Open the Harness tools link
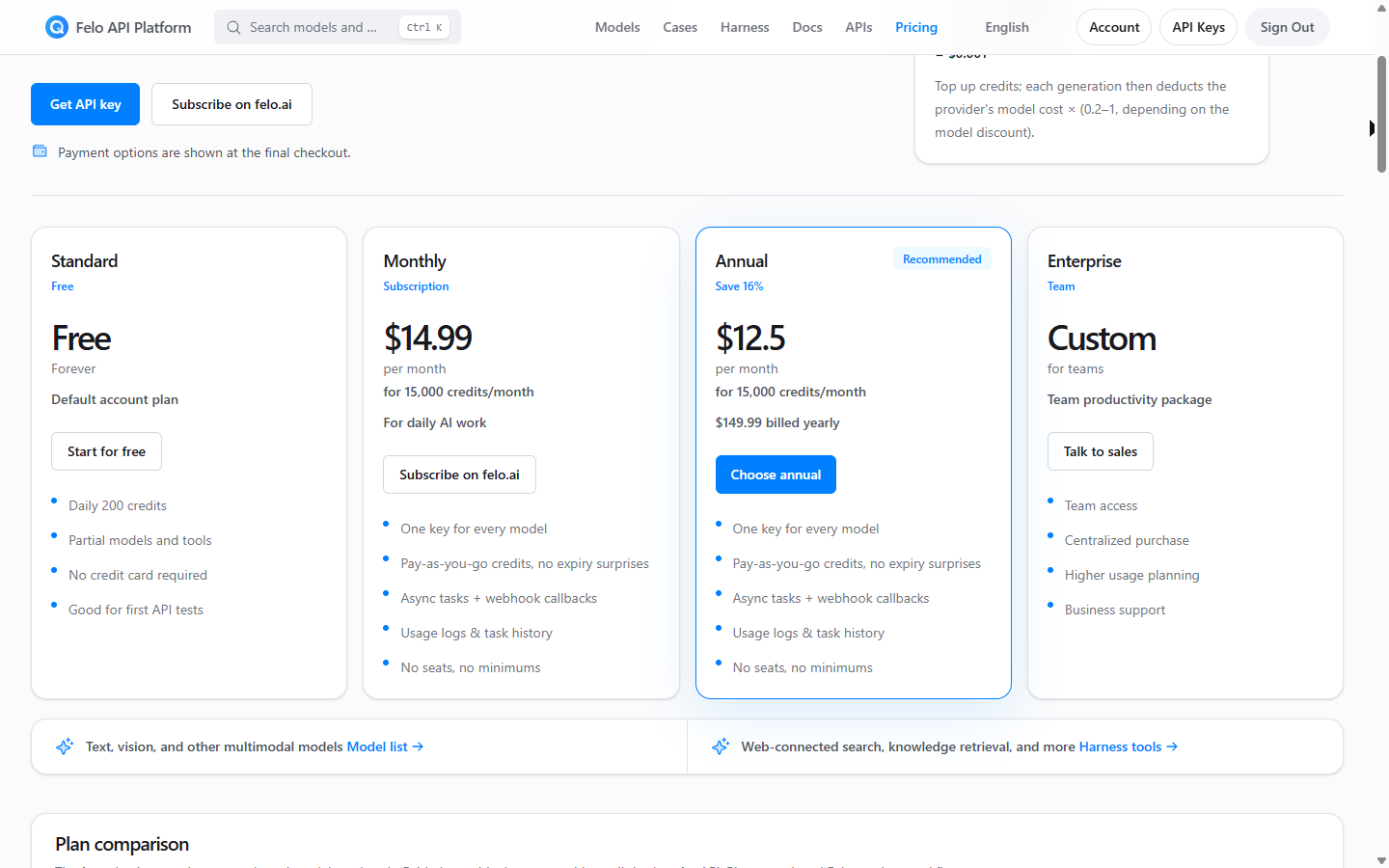This screenshot has height=868, width=1389. tap(1128, 746)
